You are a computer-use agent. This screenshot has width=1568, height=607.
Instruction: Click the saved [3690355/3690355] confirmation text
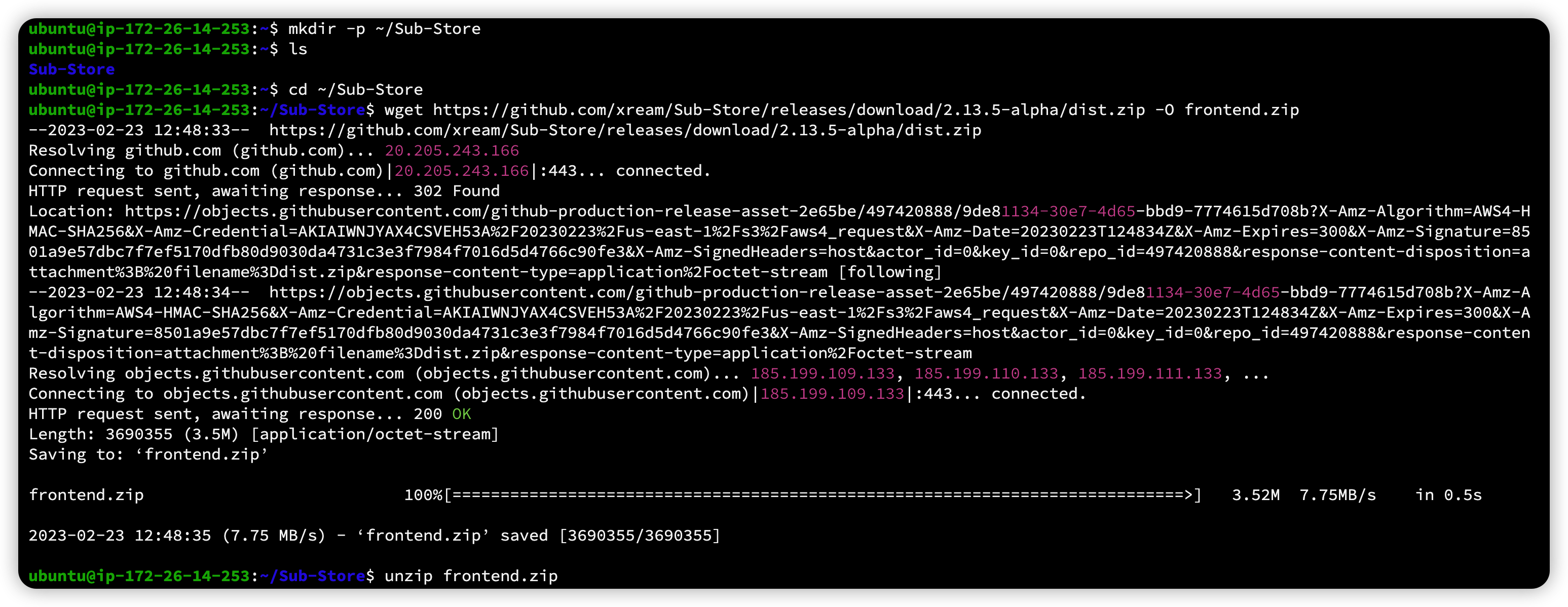(x=610, y=536)
